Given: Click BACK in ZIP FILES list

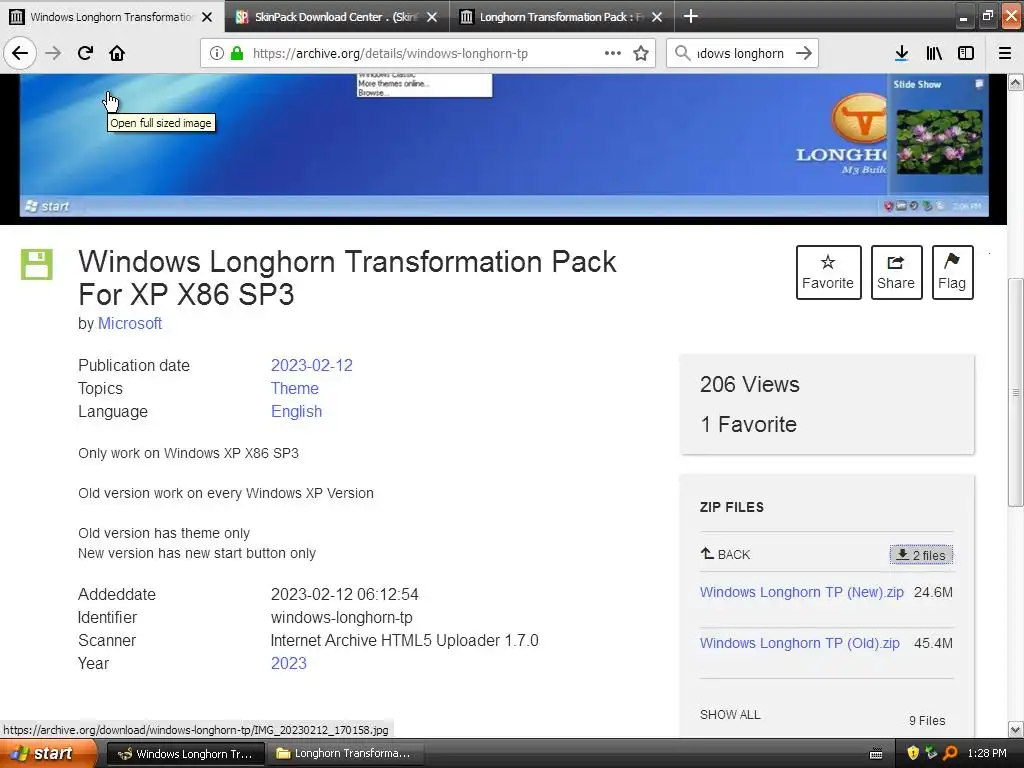Looking at the screenshot, I should coord(725,554).
